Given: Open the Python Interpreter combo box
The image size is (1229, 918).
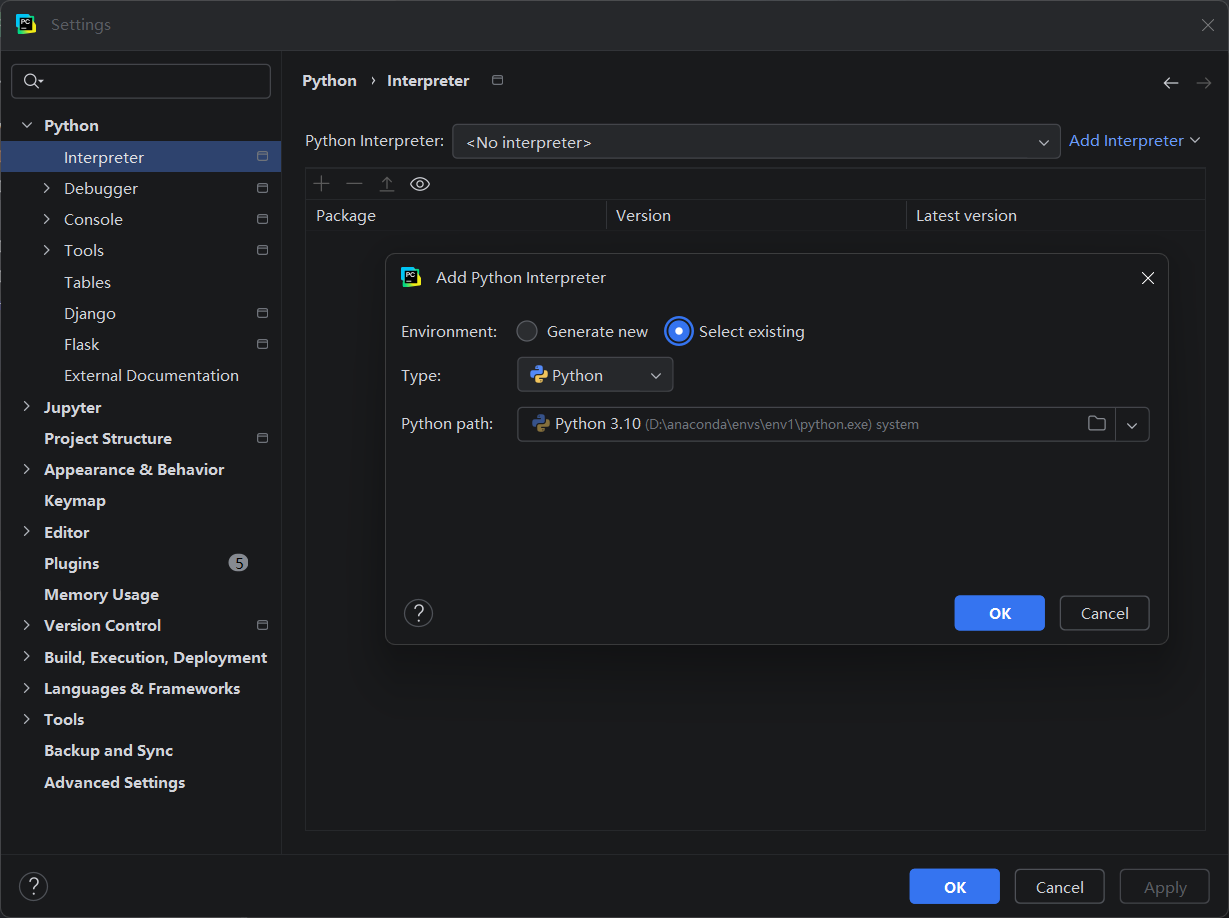Looking at the screenshot, I should pyautogui.click(x=756, y=142).
